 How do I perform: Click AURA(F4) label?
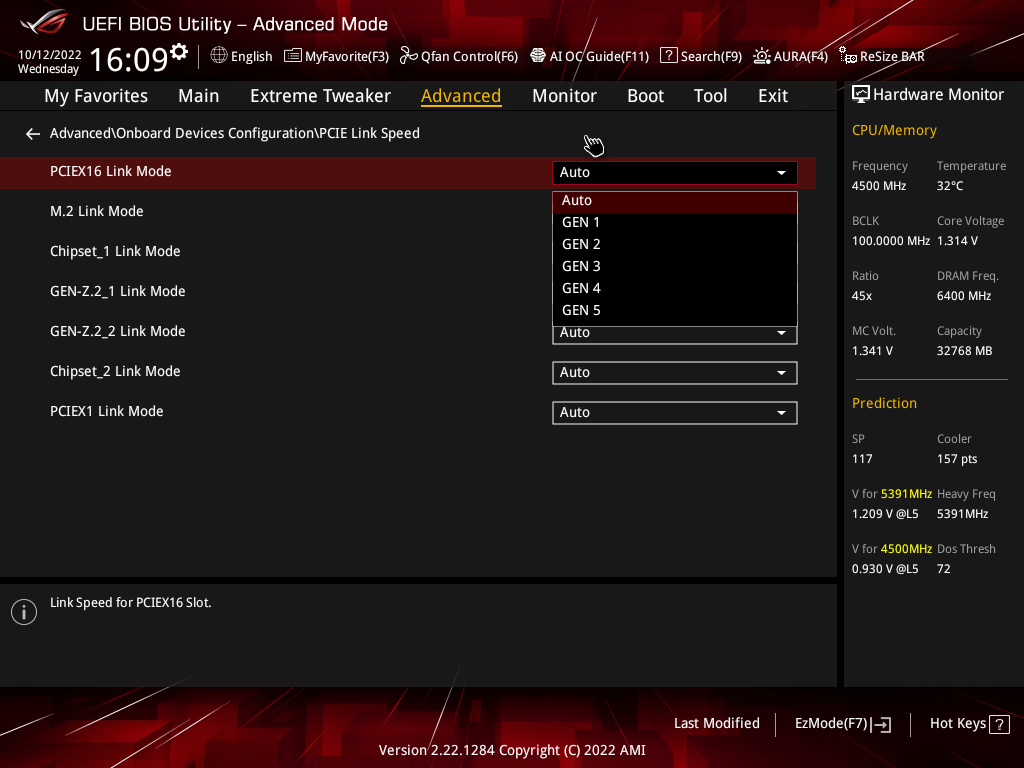(801, 57)
